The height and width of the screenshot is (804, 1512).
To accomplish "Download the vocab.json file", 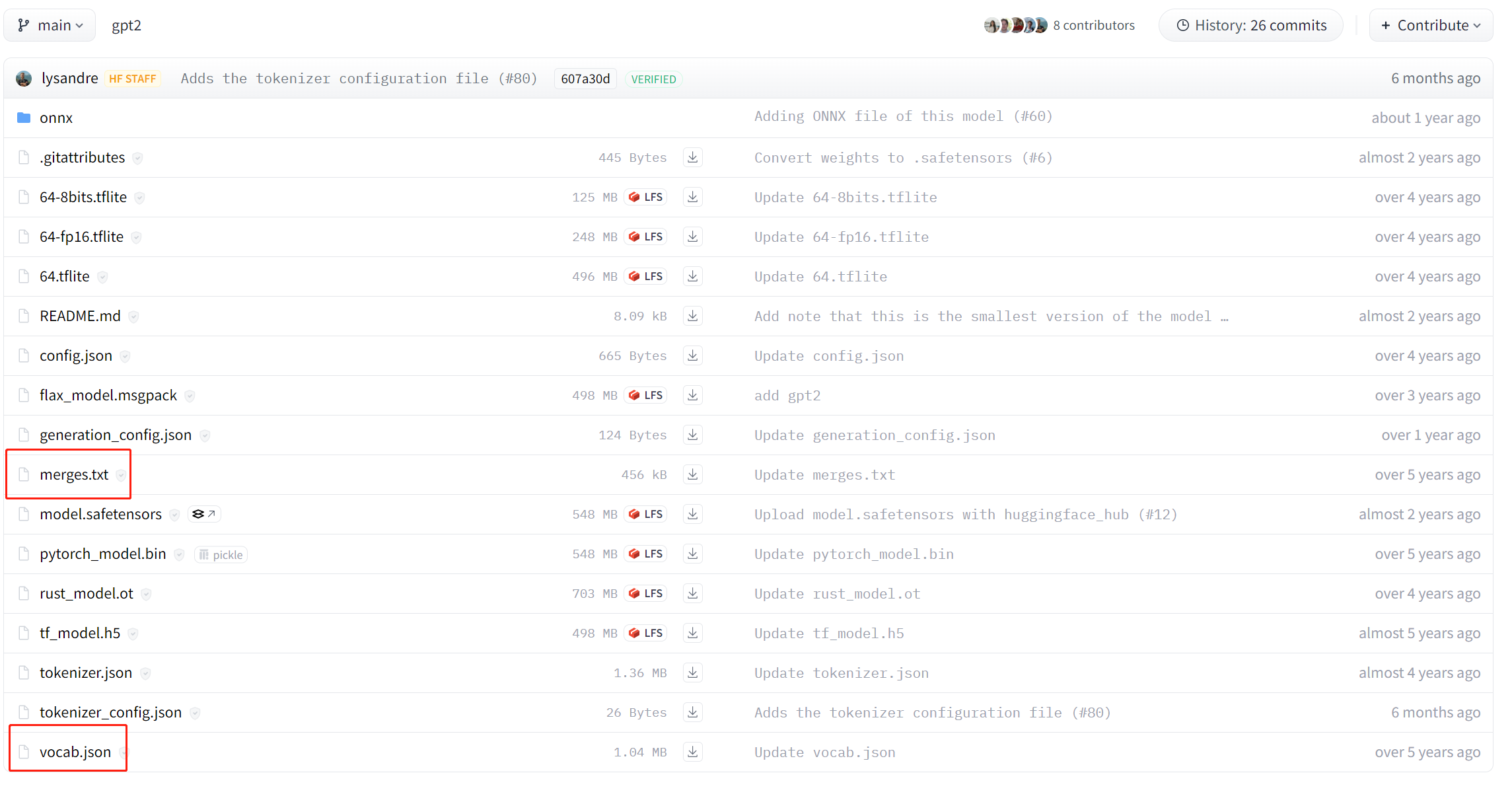I will (x=692, y=752).
